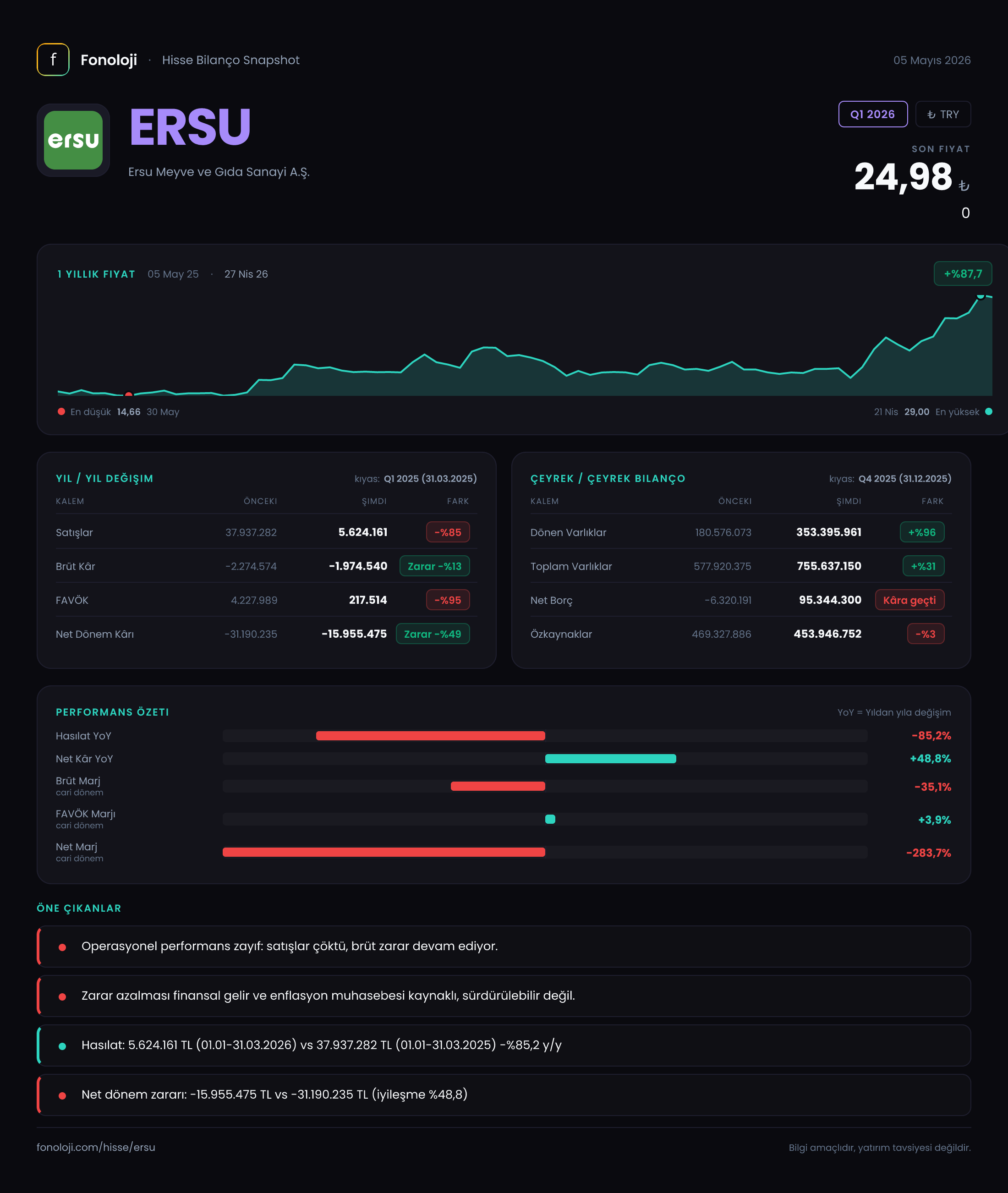
Task: Click the 95.344.300 Net Borç value
Action: click(830, 600)
